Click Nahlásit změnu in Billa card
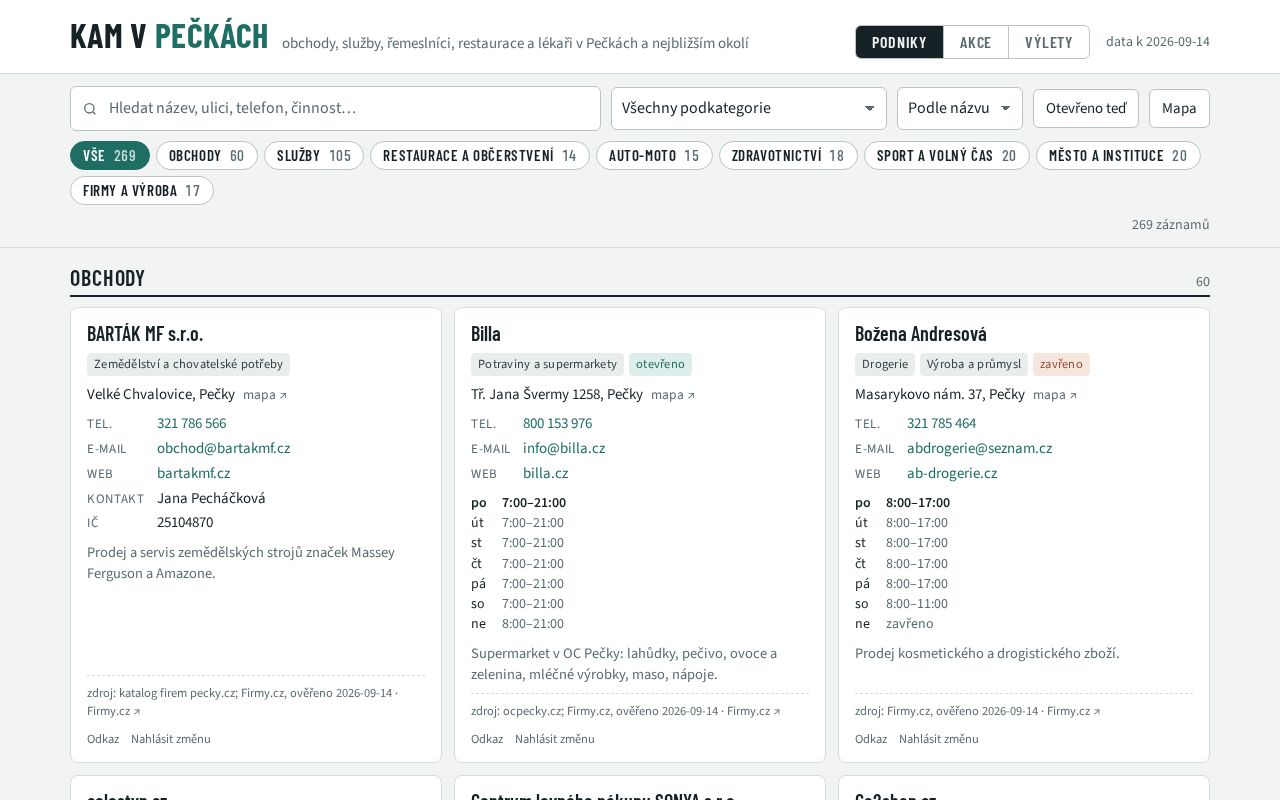This screenshot has width=1280, height=800. point(555,739)
